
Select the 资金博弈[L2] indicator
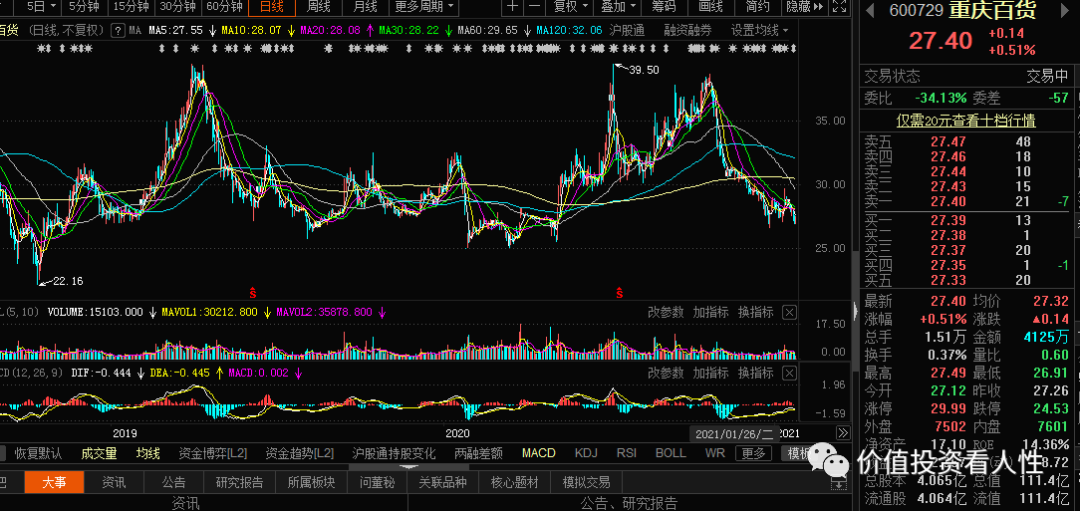click(213, 453)
